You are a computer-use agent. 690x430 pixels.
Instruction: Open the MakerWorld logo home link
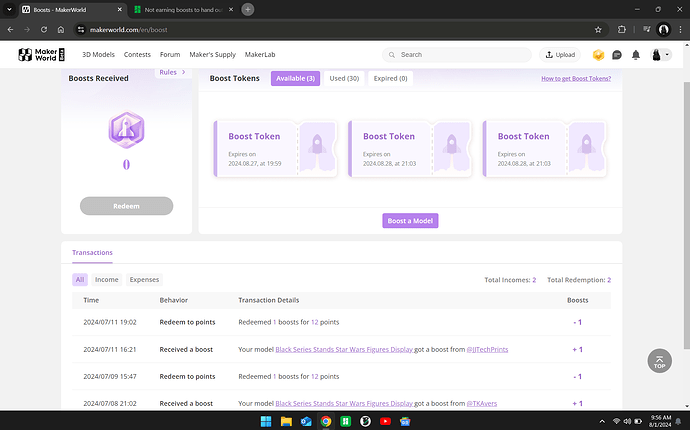click(x=41, y=55)
